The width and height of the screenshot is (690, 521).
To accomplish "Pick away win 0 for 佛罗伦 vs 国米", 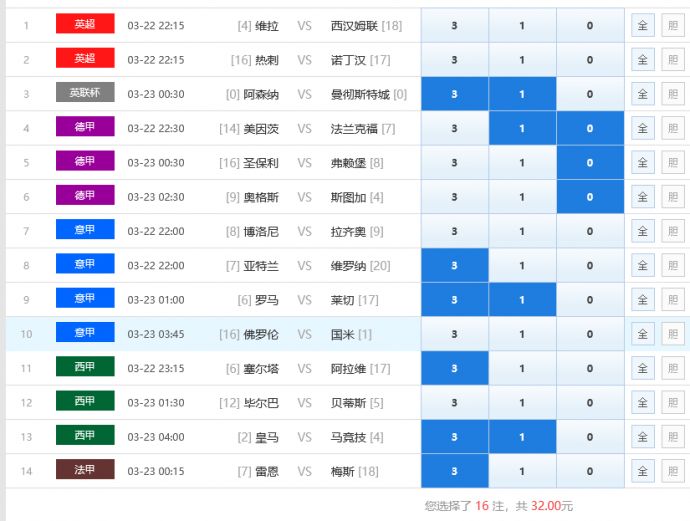I will point(589,334).
